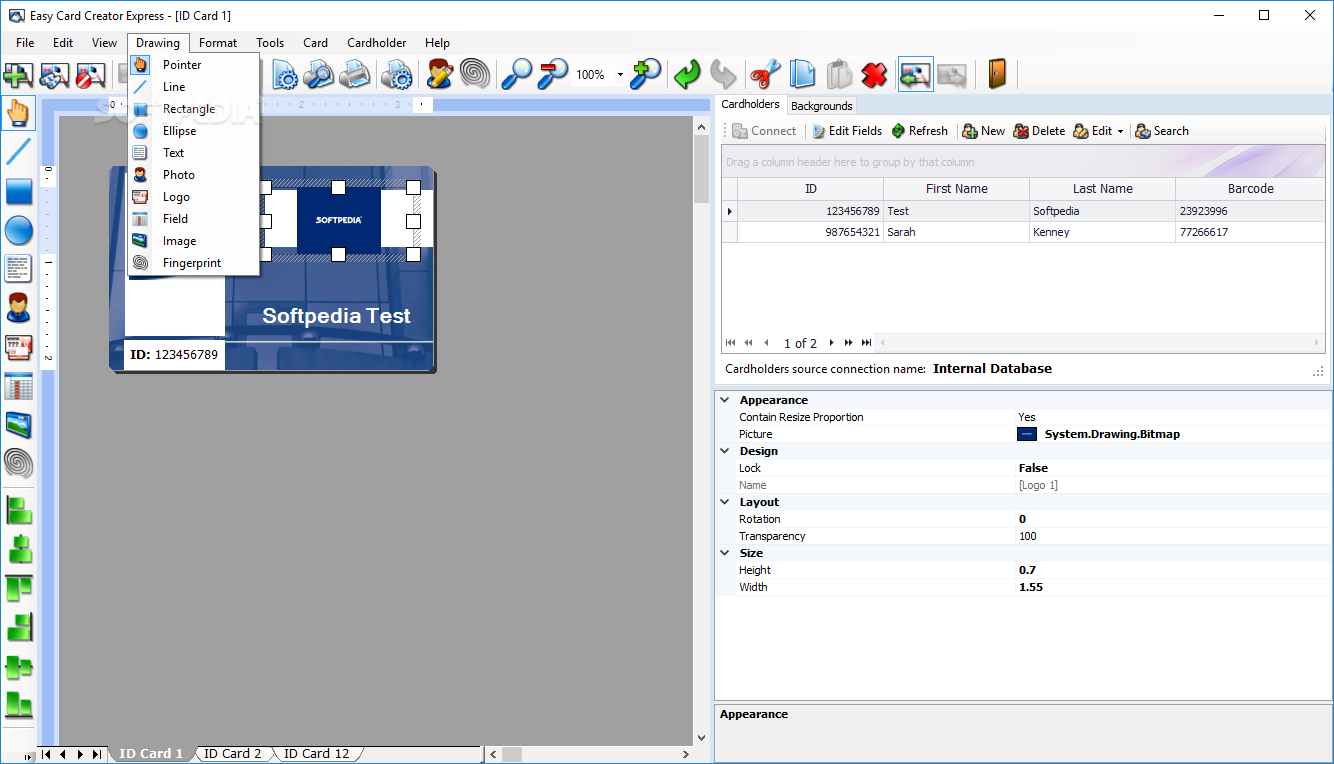The width and height of the screenshot is (1334, 764).
Task: Choose Text from the Drawing menu
Action: pos(193,153)
